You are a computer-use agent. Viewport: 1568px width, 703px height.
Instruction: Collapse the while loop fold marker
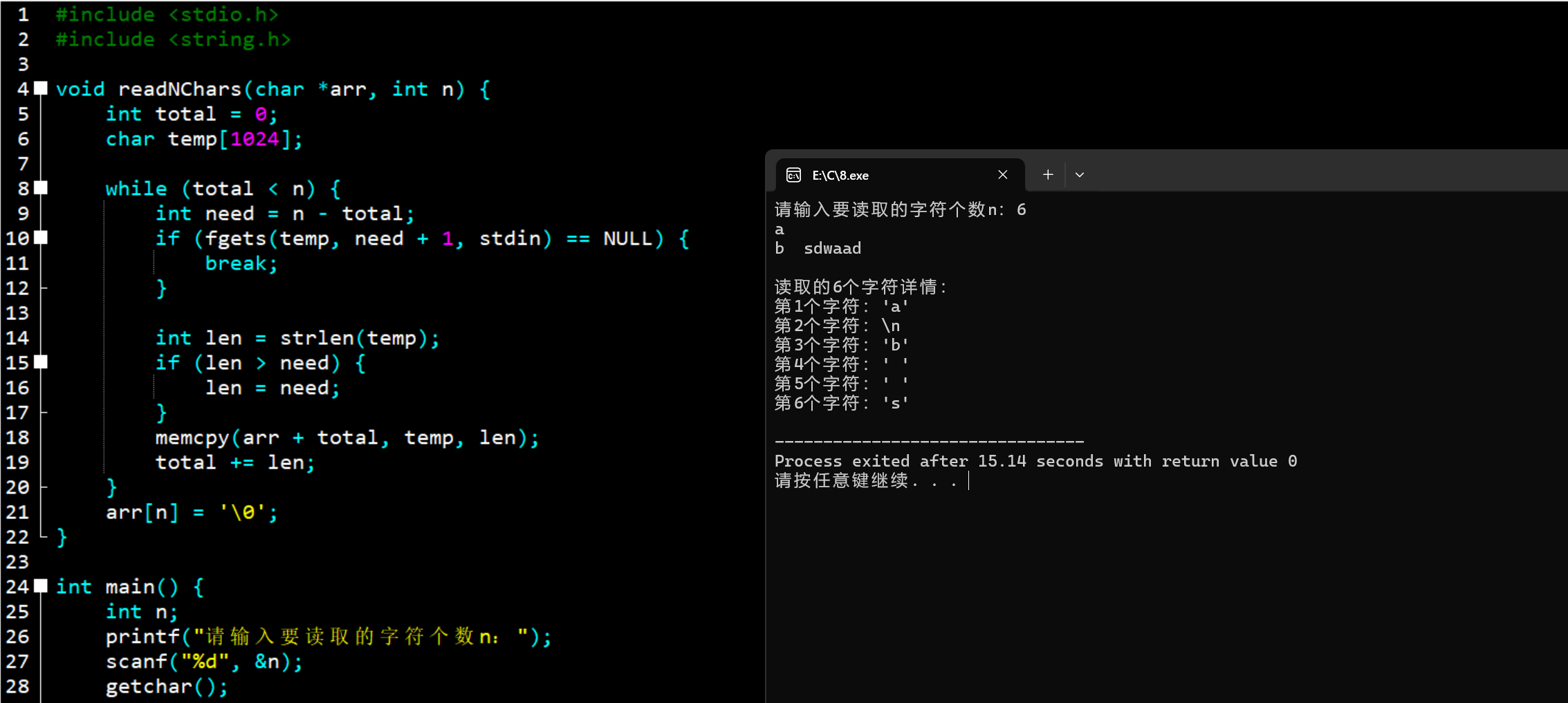tap(41, 188)
